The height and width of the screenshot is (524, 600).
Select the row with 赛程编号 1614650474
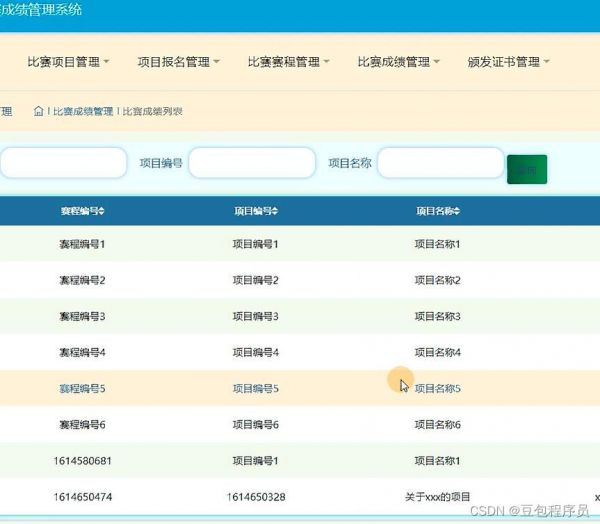[82, 497]
